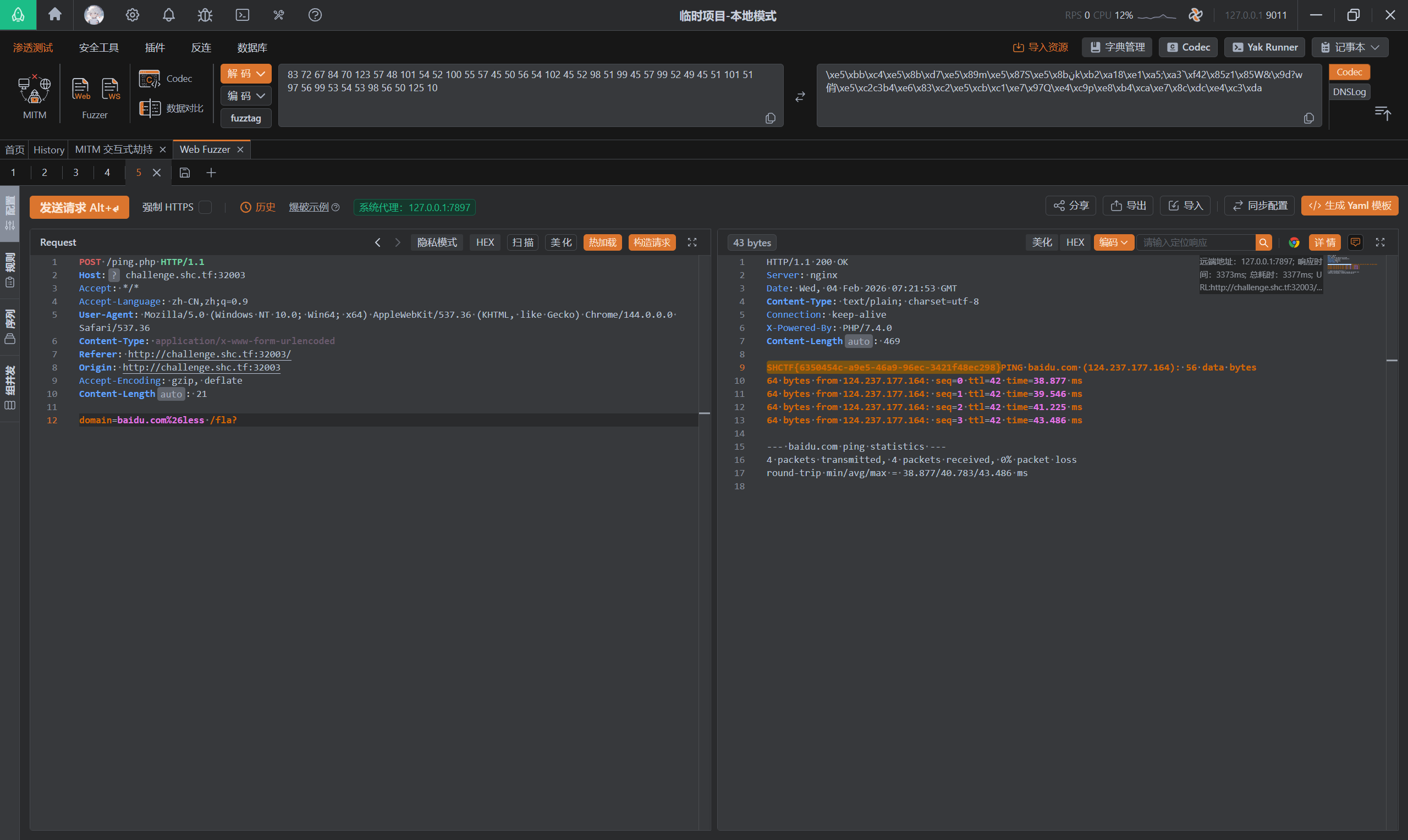Image resolution: width=1408 pixels, height=840 pixels.
Task: Open the terminal console icon
Action: tap(243, 15)
